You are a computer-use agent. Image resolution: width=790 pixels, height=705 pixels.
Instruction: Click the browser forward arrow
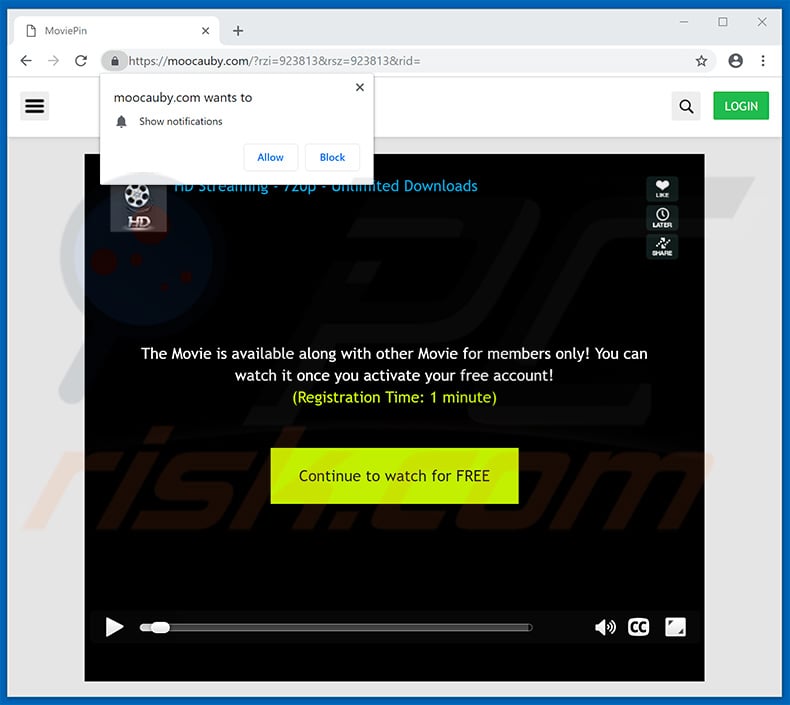[x=53, y=61]
